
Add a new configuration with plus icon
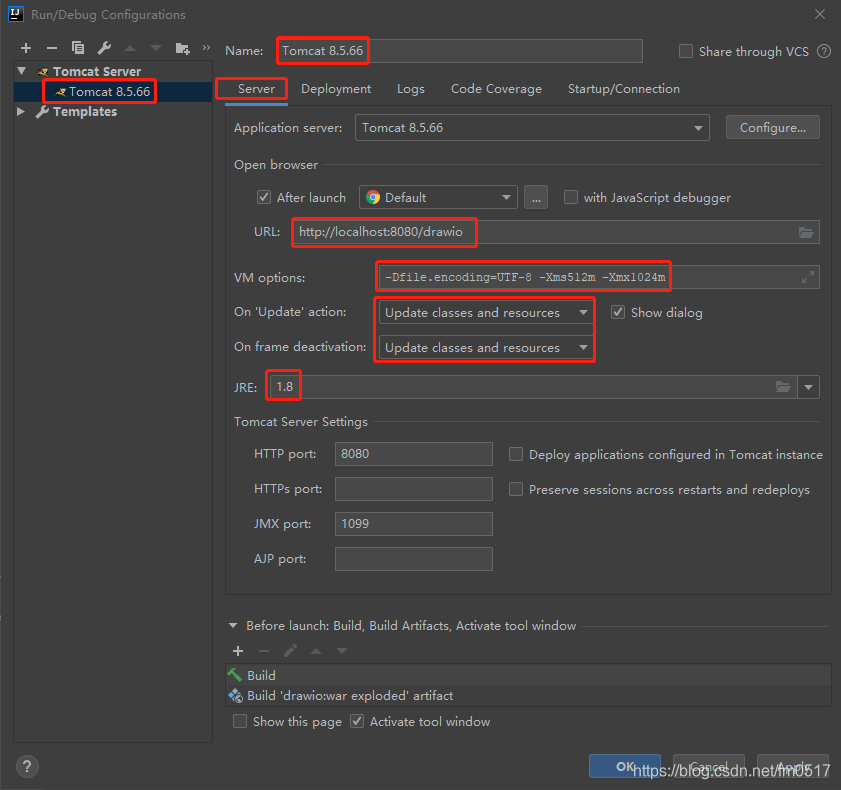25,48
